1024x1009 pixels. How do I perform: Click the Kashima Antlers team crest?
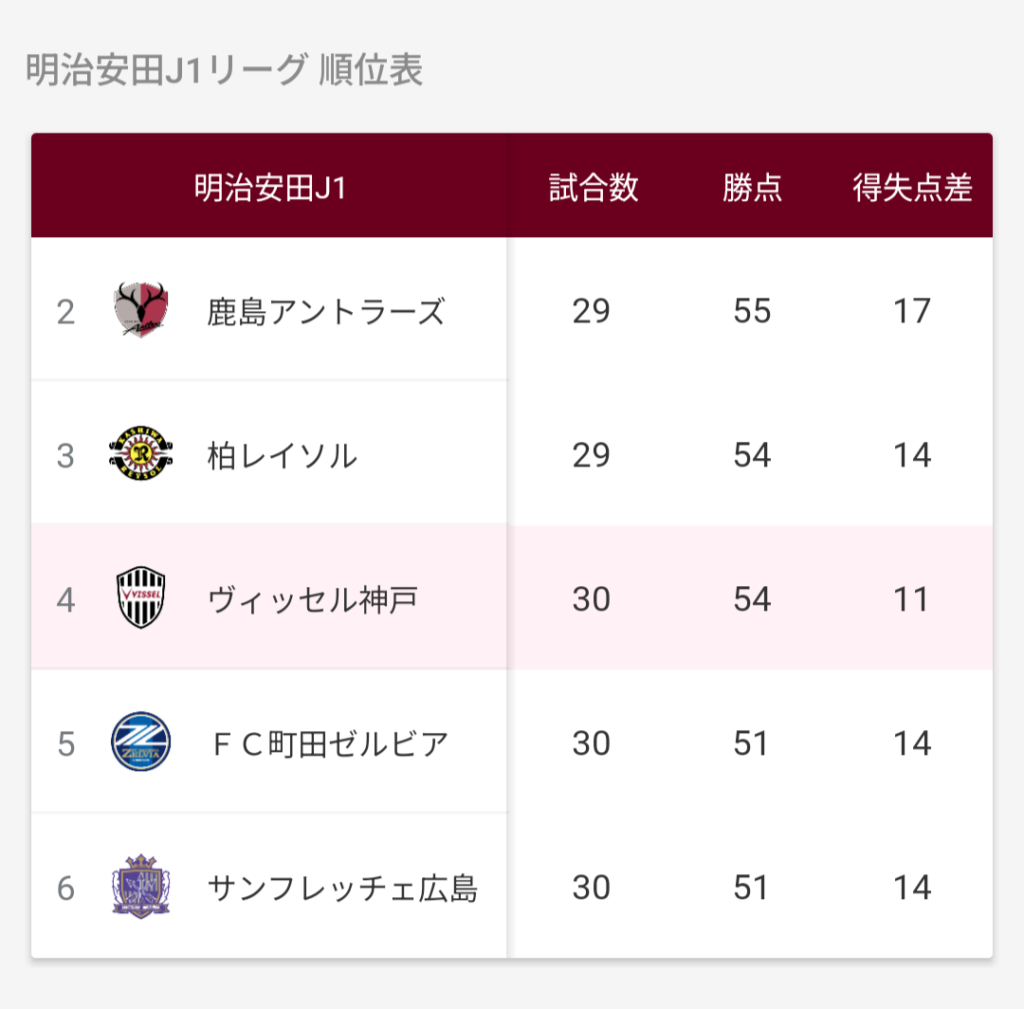[x=141, y=311]
